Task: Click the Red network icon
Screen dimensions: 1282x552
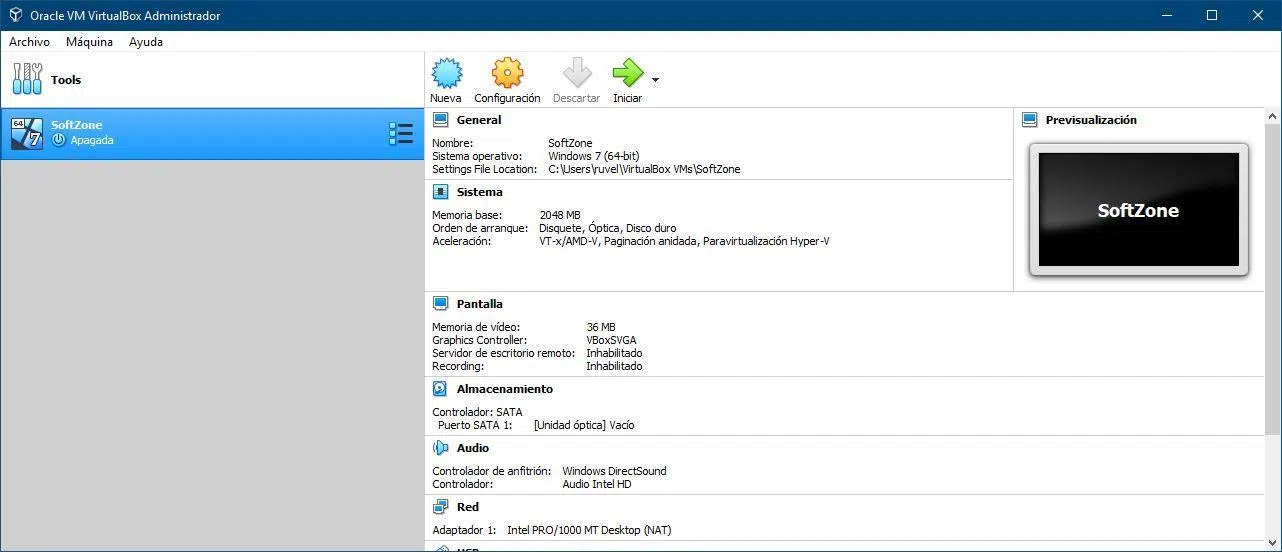Action: click(x=440, y=507)
